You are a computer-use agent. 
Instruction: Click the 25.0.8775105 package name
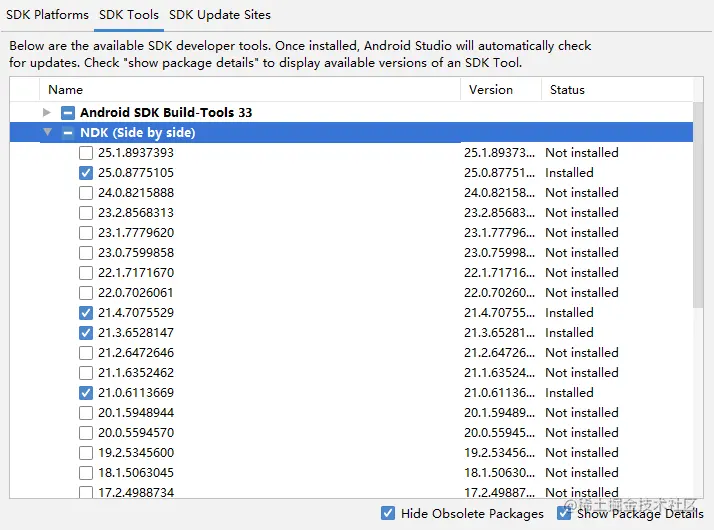[x=136, y=173]
